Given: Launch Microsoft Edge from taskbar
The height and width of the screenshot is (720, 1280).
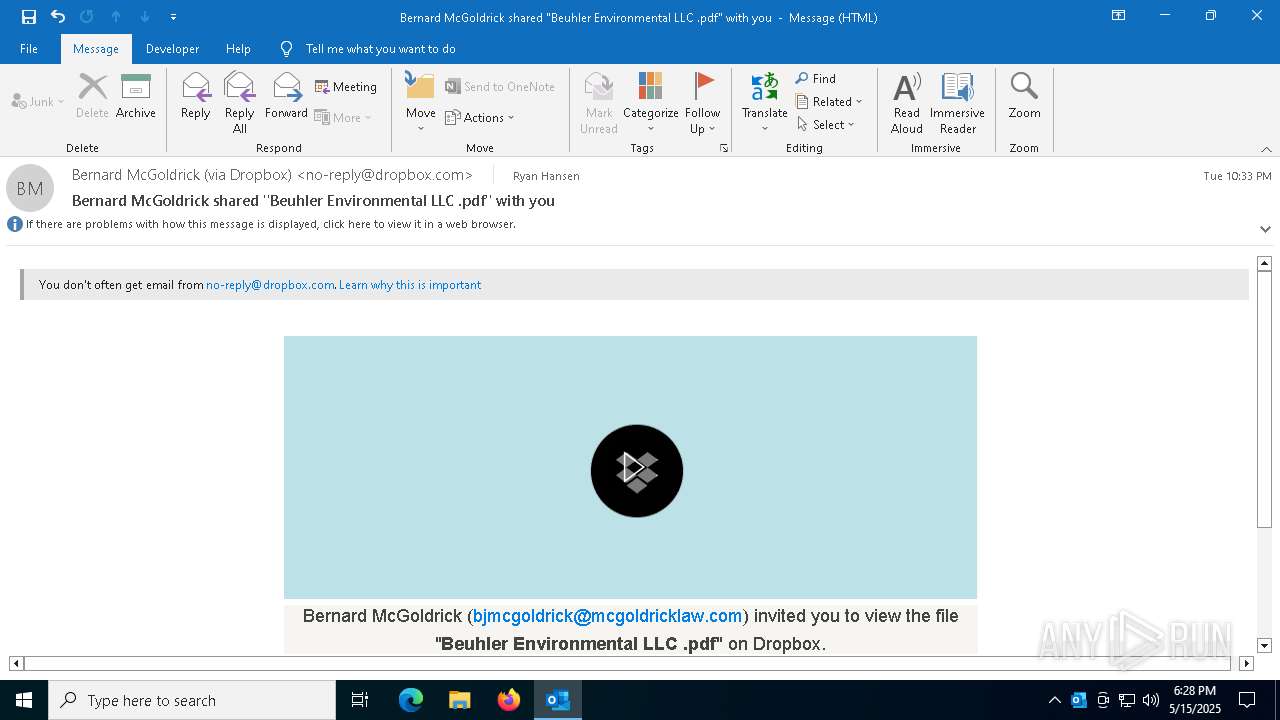Looking at the screenshot, I should [x=411, y=700].
